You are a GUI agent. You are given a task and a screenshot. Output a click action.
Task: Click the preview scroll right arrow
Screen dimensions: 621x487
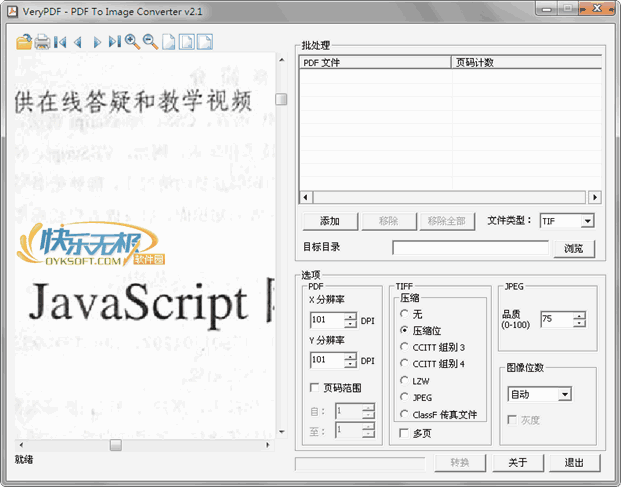(268, 445)
